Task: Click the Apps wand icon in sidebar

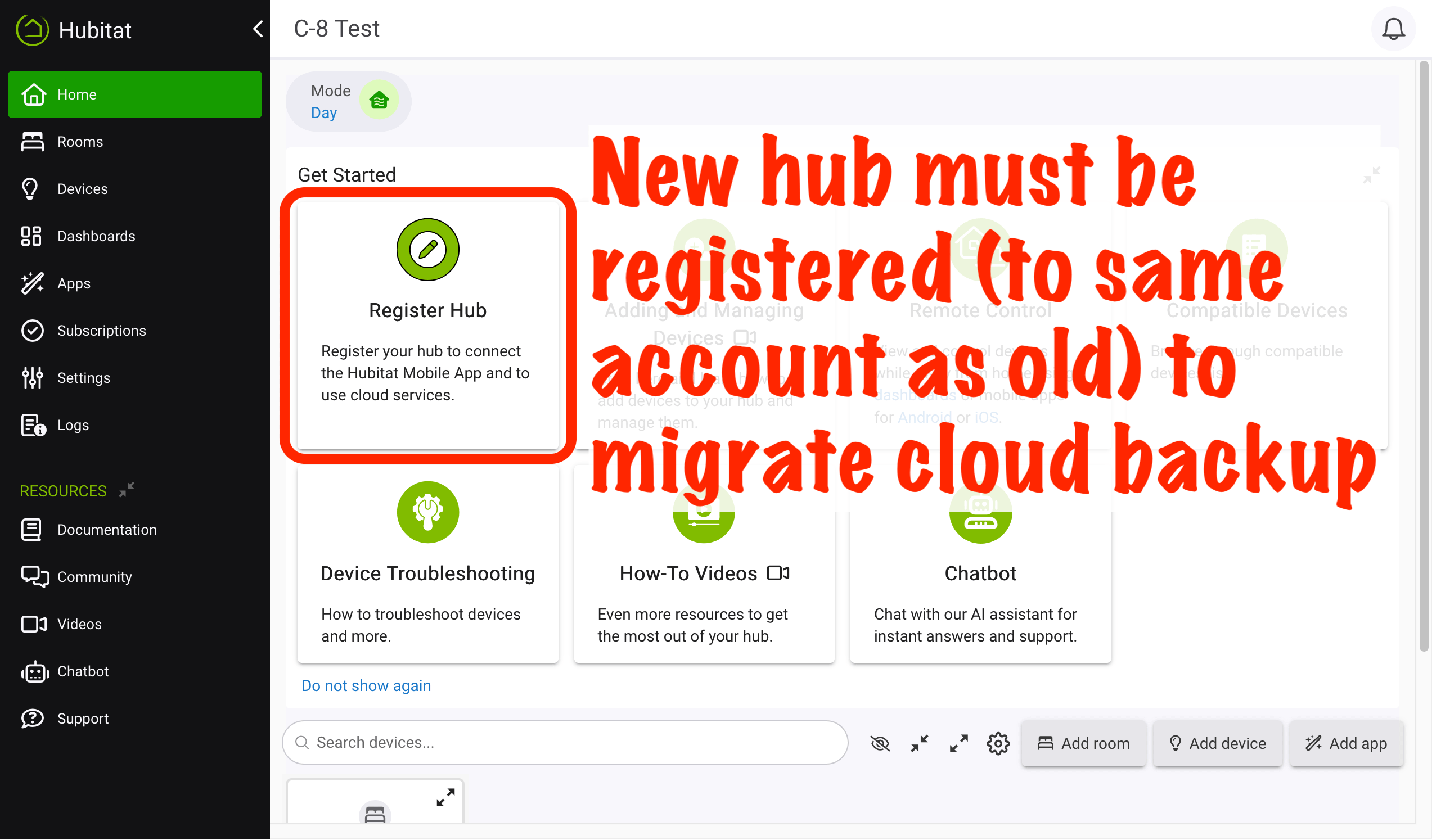Action: tap(33, 283)
